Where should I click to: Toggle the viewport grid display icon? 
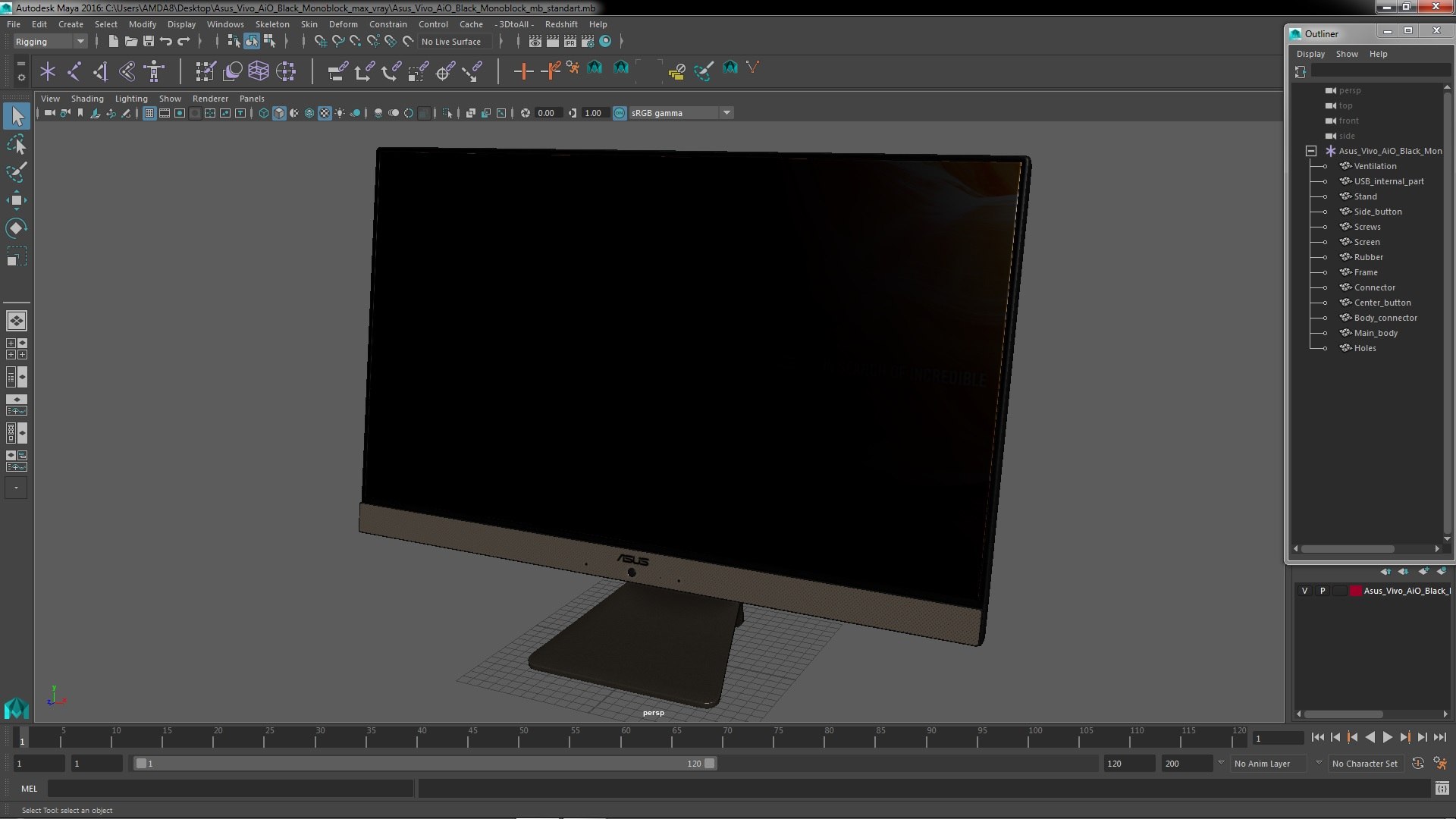149,113
